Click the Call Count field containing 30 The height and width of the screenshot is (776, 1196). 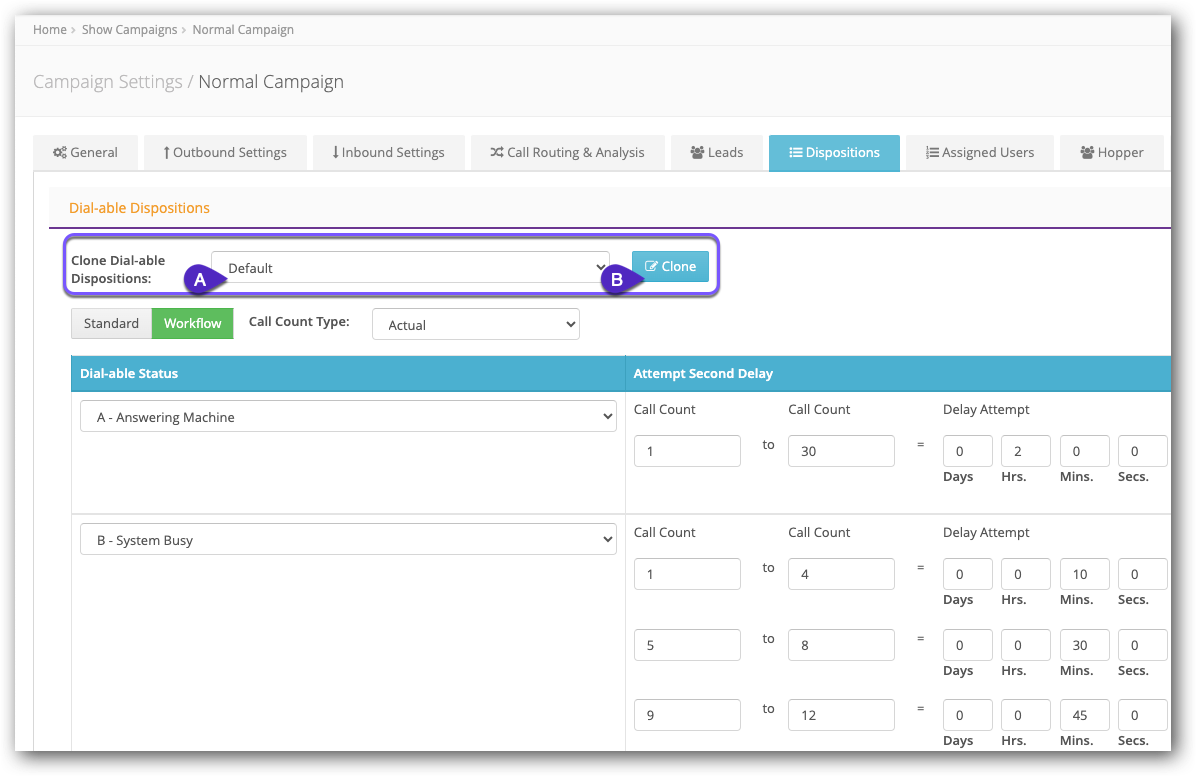pyautogui.click(x=841, y=451)
